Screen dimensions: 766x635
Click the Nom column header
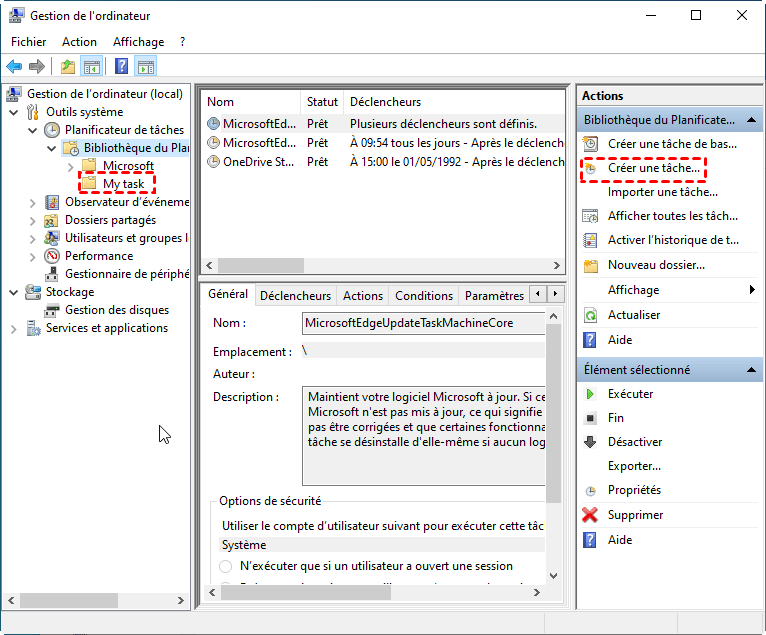click(251, 102)
